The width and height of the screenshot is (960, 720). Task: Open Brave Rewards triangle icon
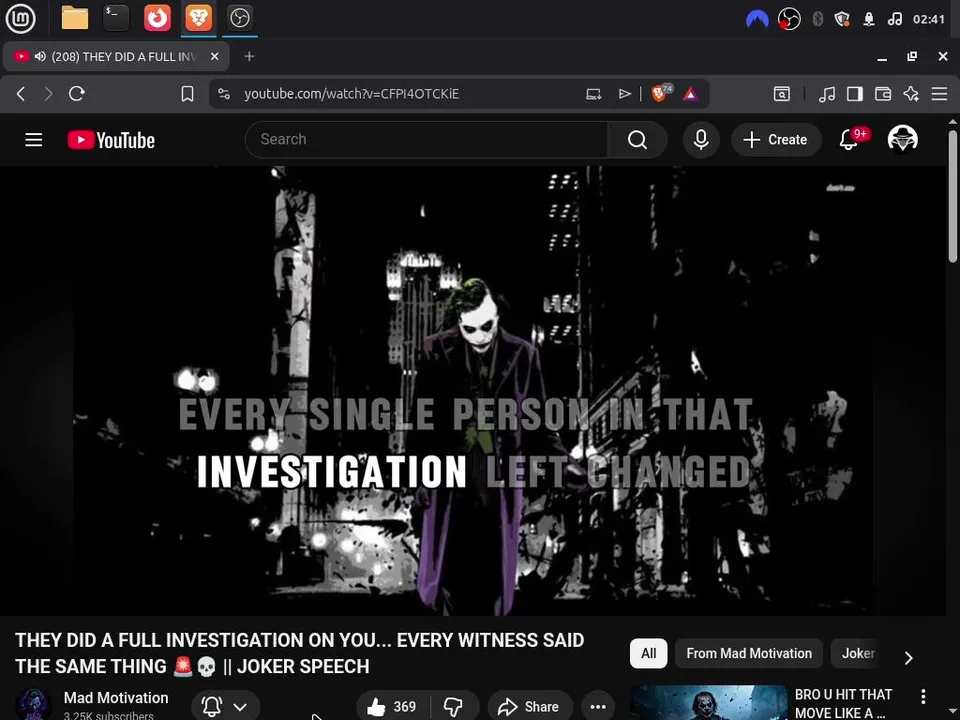691,94
